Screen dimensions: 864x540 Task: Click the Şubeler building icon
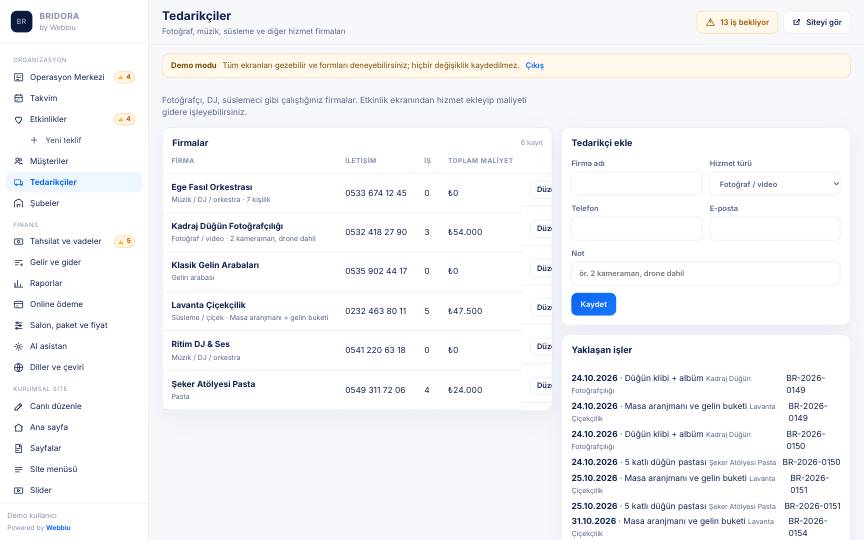point(18,203)
